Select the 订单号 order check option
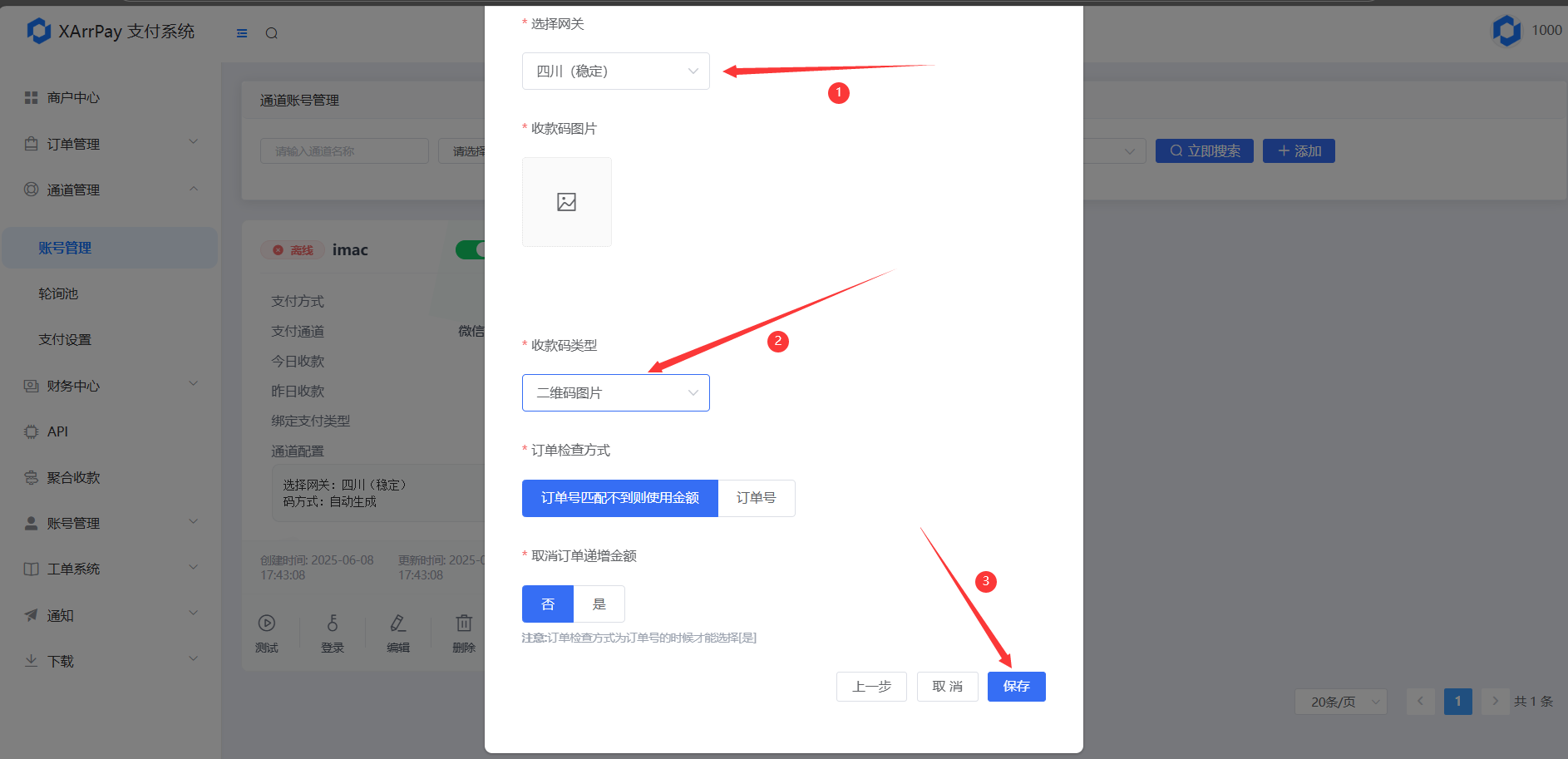This screenshot has height=759, width=1568. 756,497
